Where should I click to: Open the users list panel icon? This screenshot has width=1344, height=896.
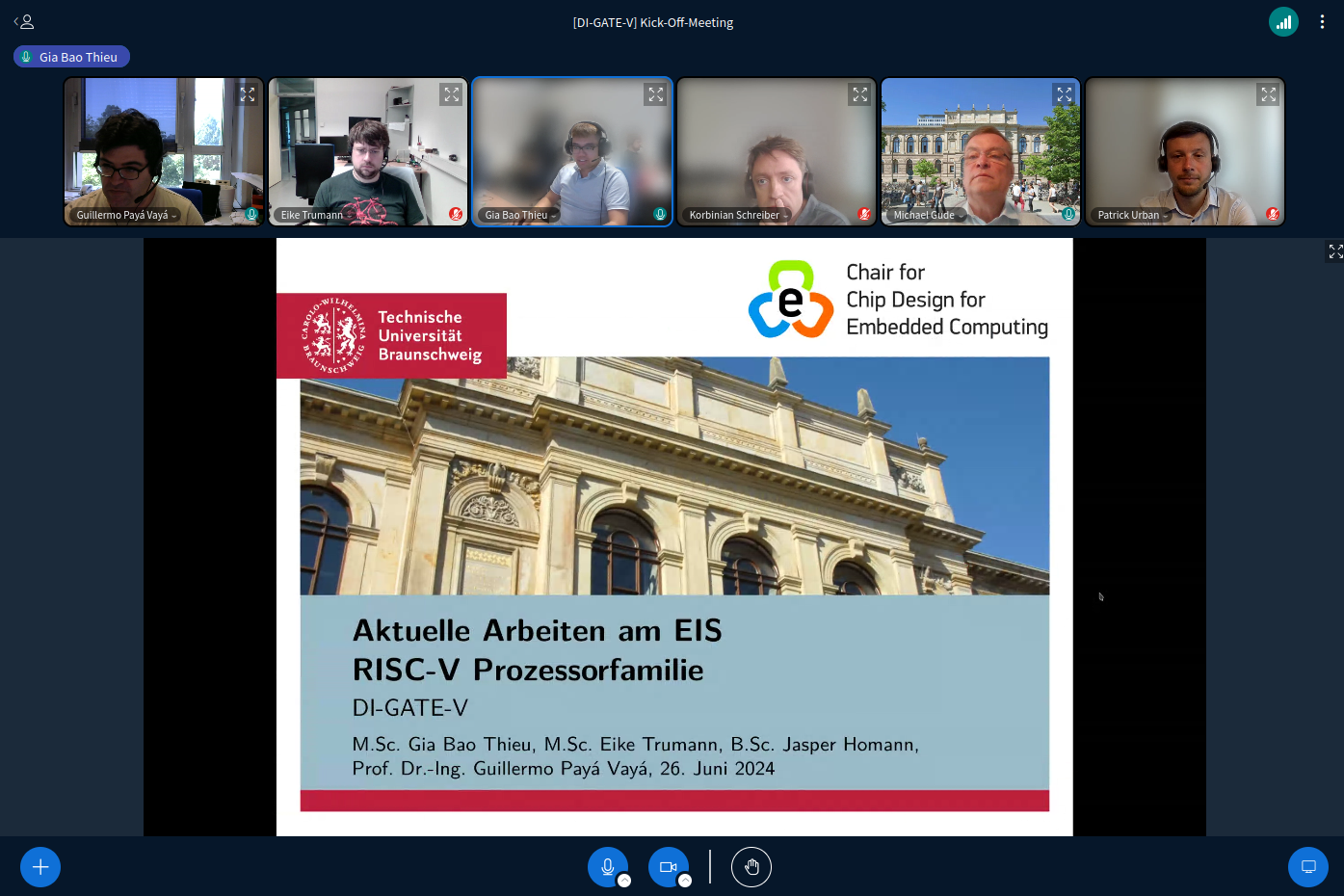pos(24,21)
